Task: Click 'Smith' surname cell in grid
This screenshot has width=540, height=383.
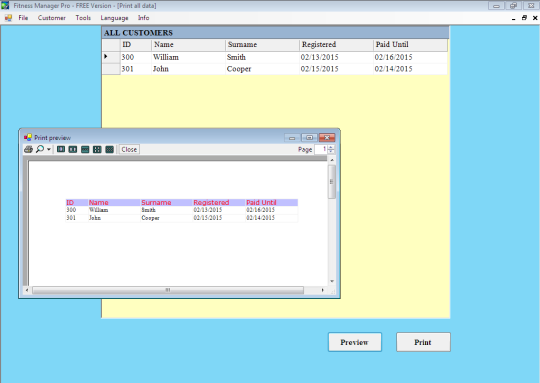Action: coord(262,57)
